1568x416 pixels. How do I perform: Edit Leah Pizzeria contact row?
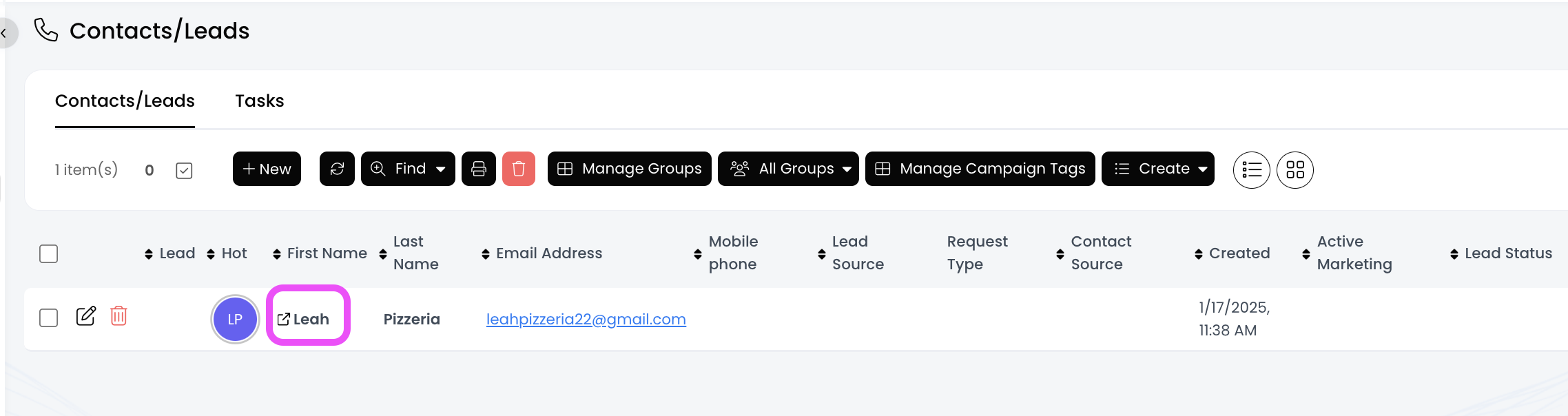[86, 317]
